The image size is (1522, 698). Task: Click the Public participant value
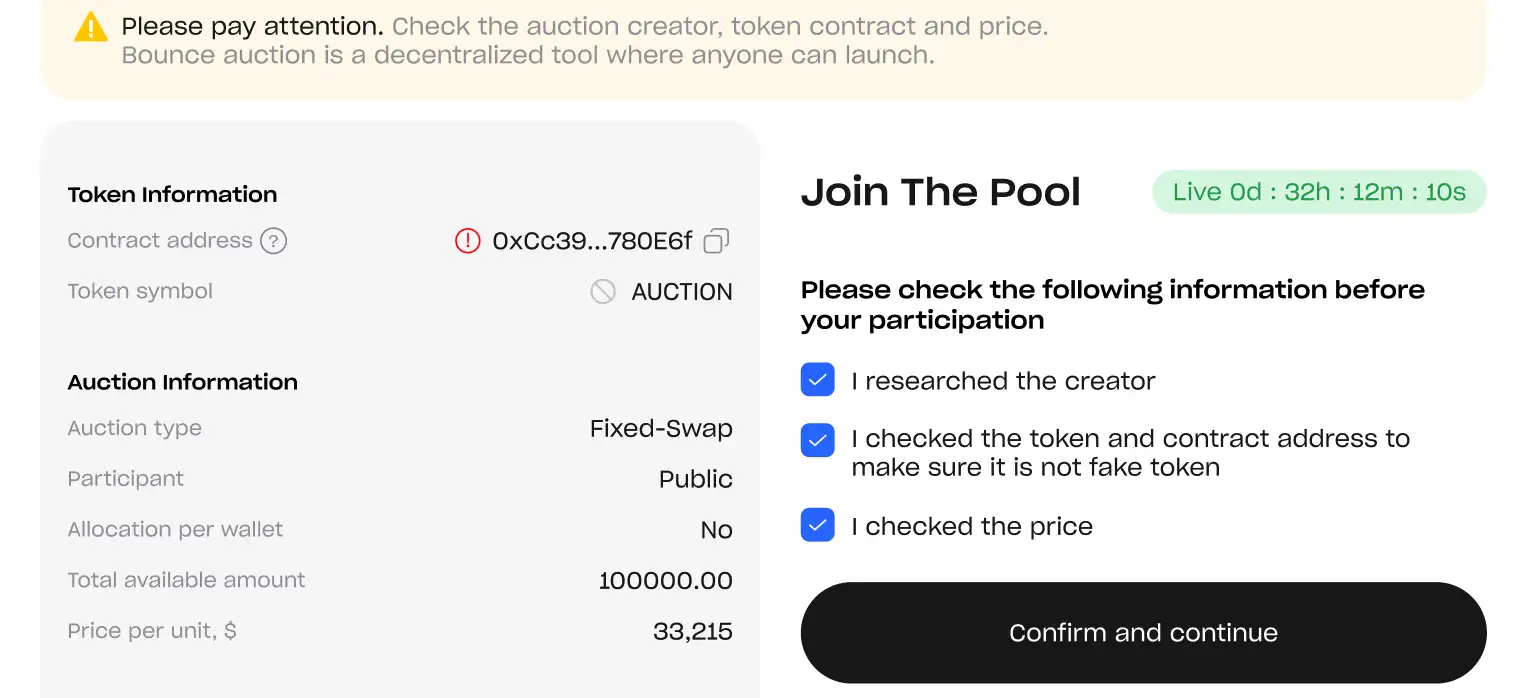695,479
